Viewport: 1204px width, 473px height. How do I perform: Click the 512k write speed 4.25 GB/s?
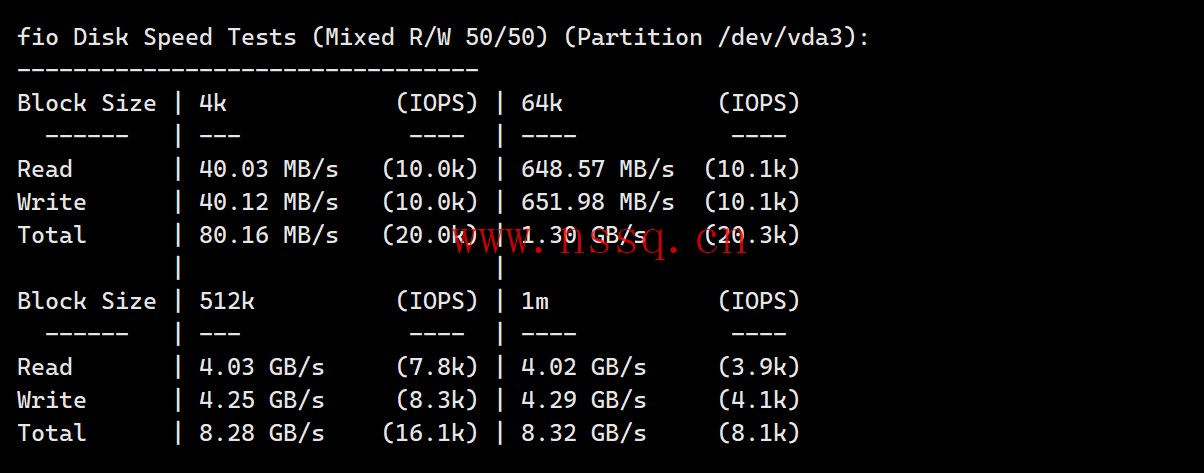[262, 400]
